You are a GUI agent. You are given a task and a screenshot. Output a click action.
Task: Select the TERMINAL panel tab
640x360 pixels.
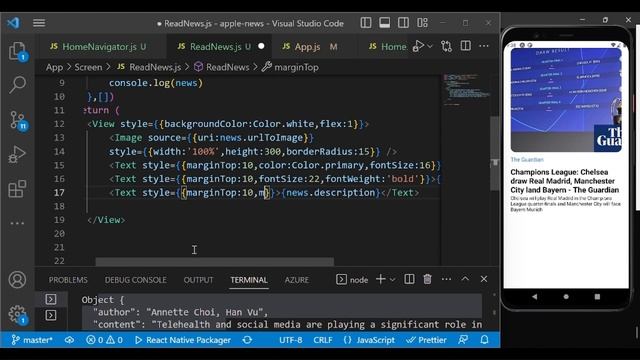249,280
